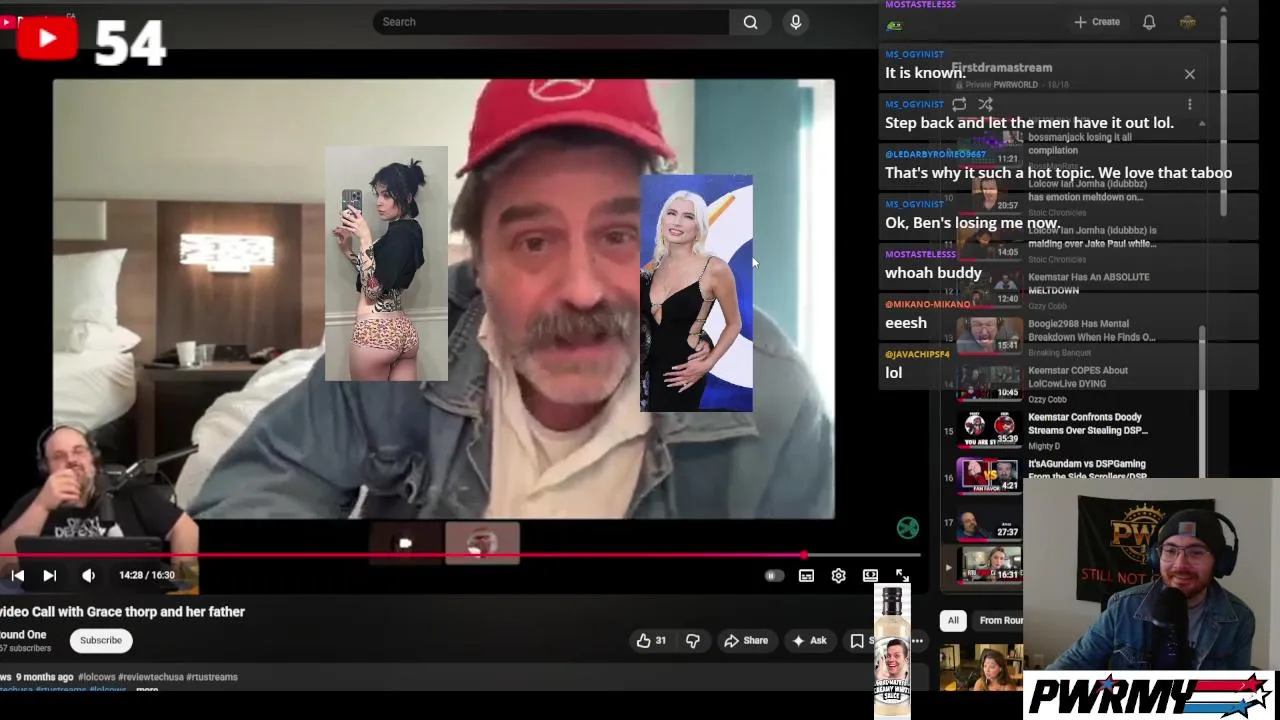Mute the video with speaker icon

(x=88, y=575)
